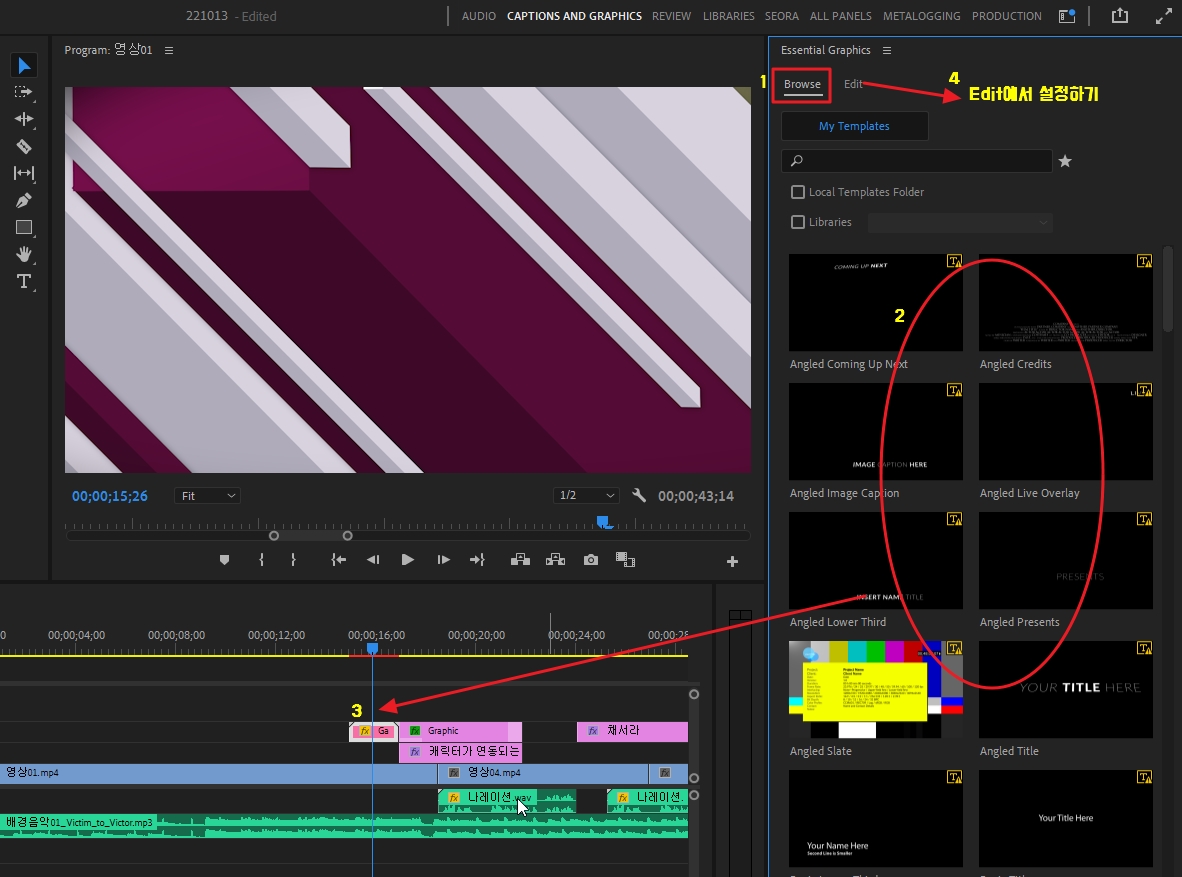Image resolution: width=1182 pixels, height=877 pixels.
Task: Filter templates by favorites star
Action: pos(1065,161)
